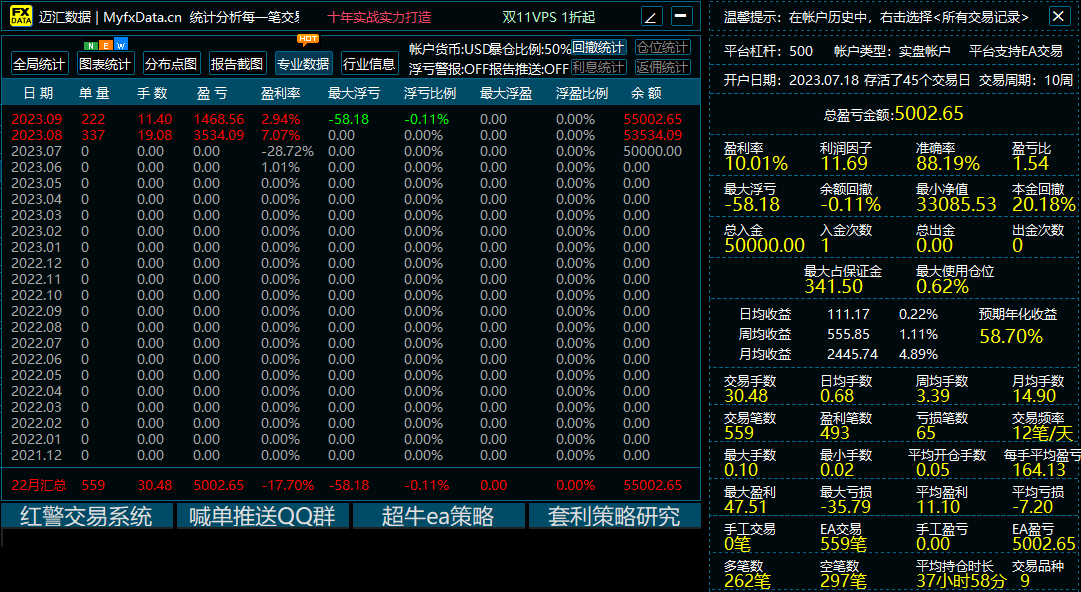Open 喊单推送QQ群 link
1081x592 pixels.
tap(263, 516)
